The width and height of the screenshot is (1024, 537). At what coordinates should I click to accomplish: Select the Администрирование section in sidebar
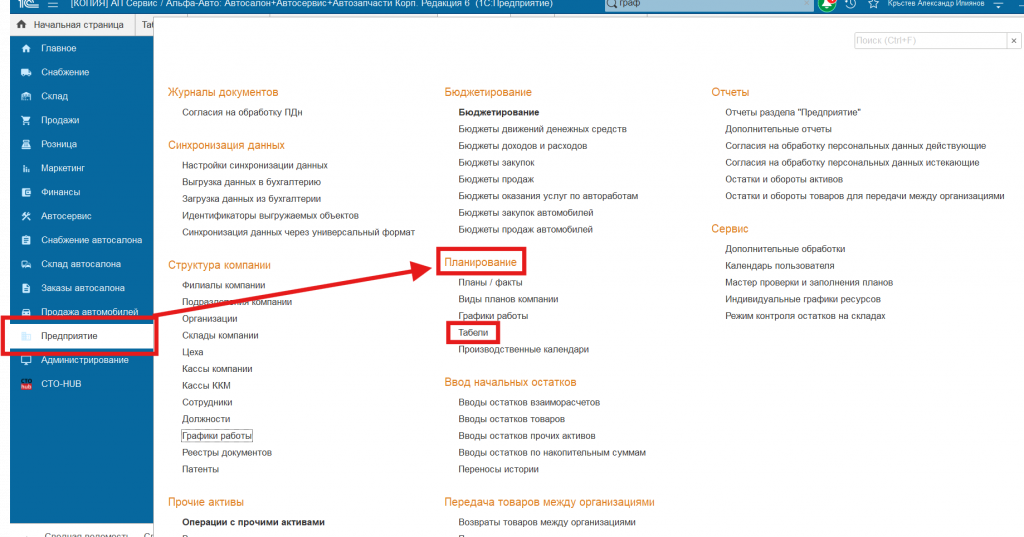(x=84, y=360)
